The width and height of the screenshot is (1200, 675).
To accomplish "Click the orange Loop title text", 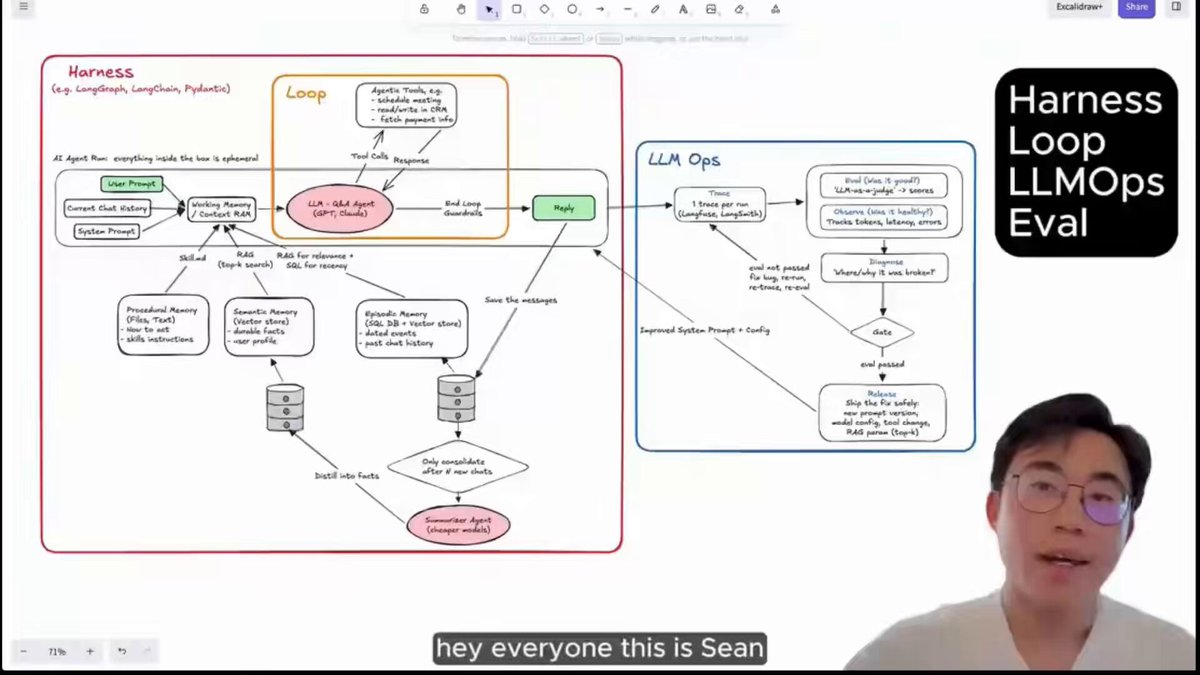I will click(306, 93).
